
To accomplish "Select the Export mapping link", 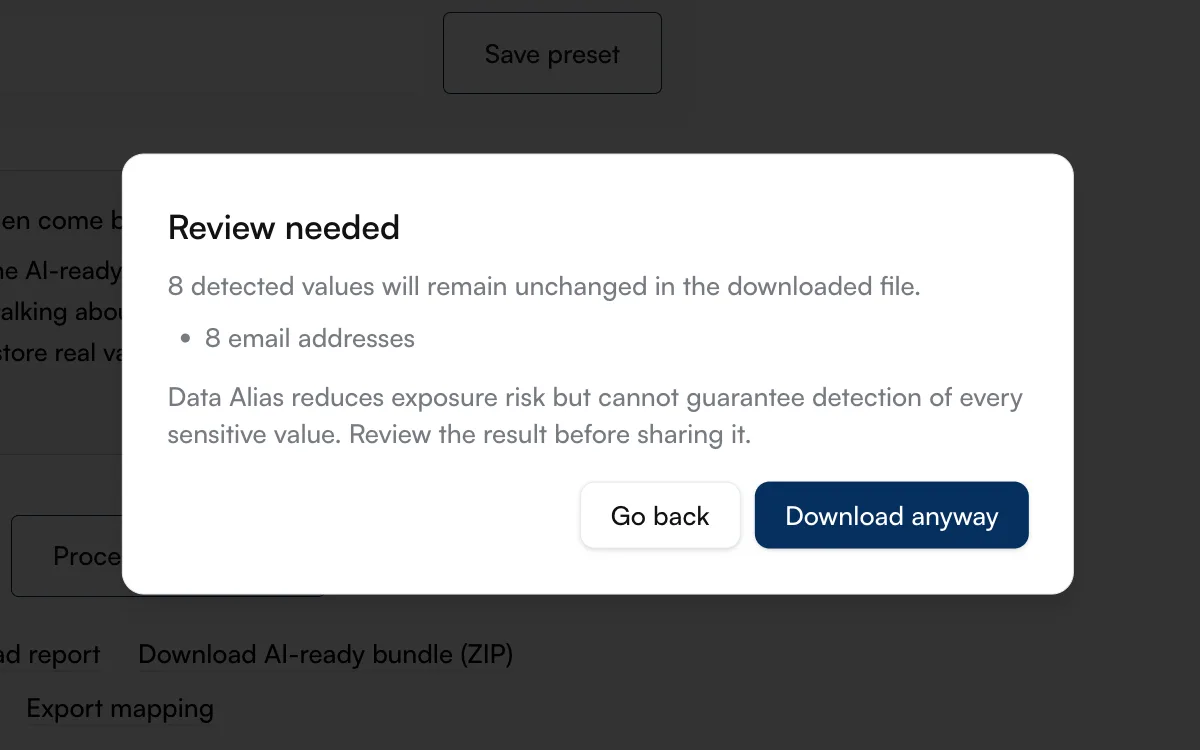I will pos(120,709).
